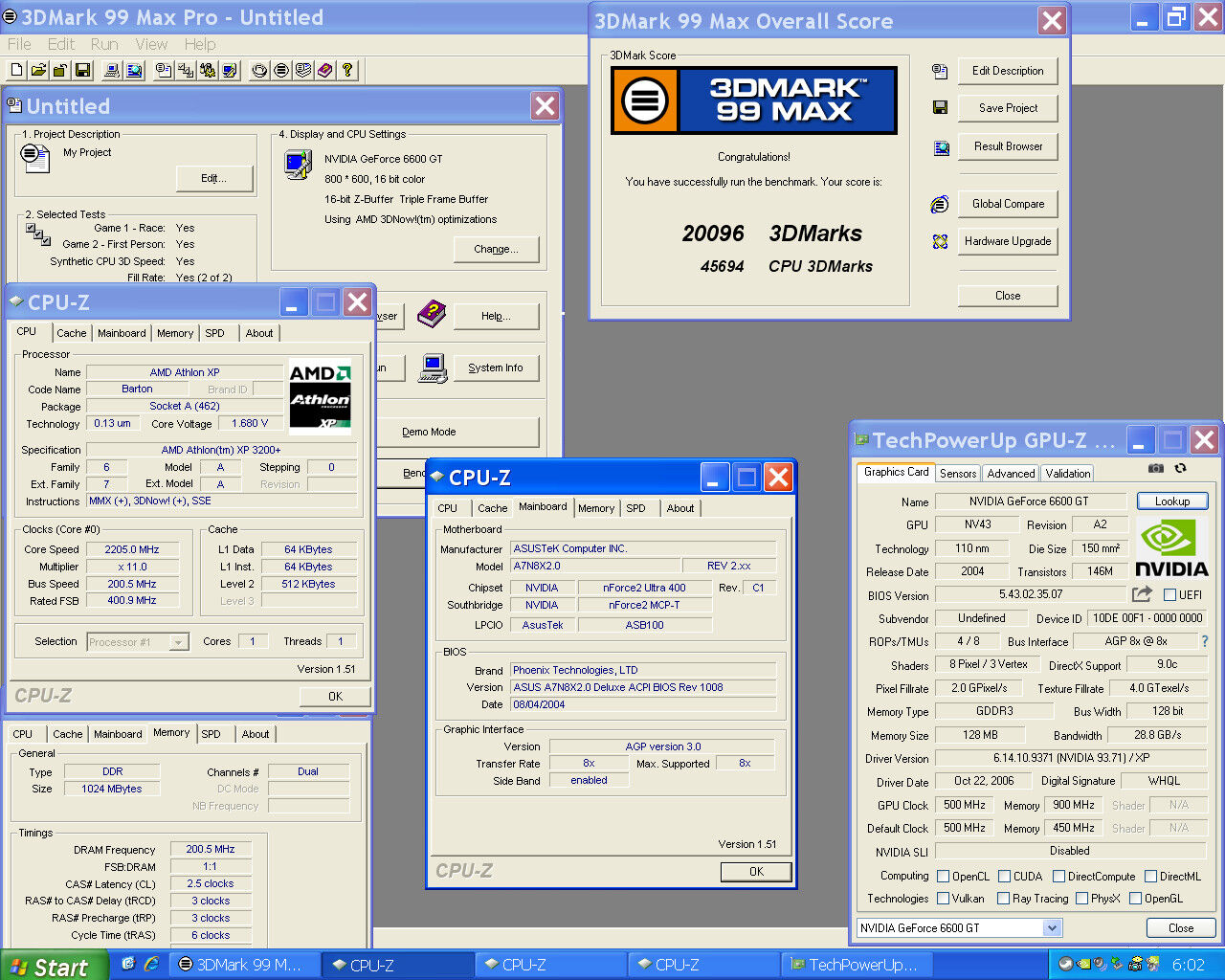Open the View menu
This screenshot has width=1225, height=980.
[x=151, y=44]
